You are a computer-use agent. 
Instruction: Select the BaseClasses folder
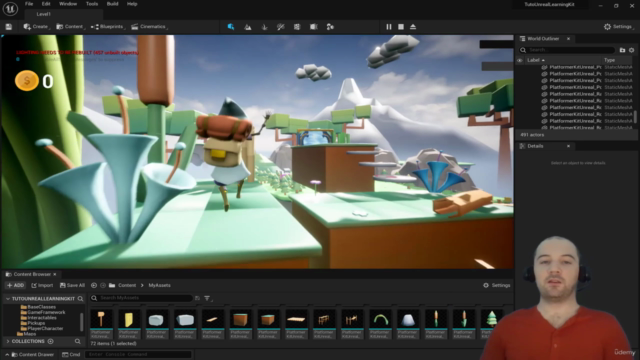[x=38, y=307]
